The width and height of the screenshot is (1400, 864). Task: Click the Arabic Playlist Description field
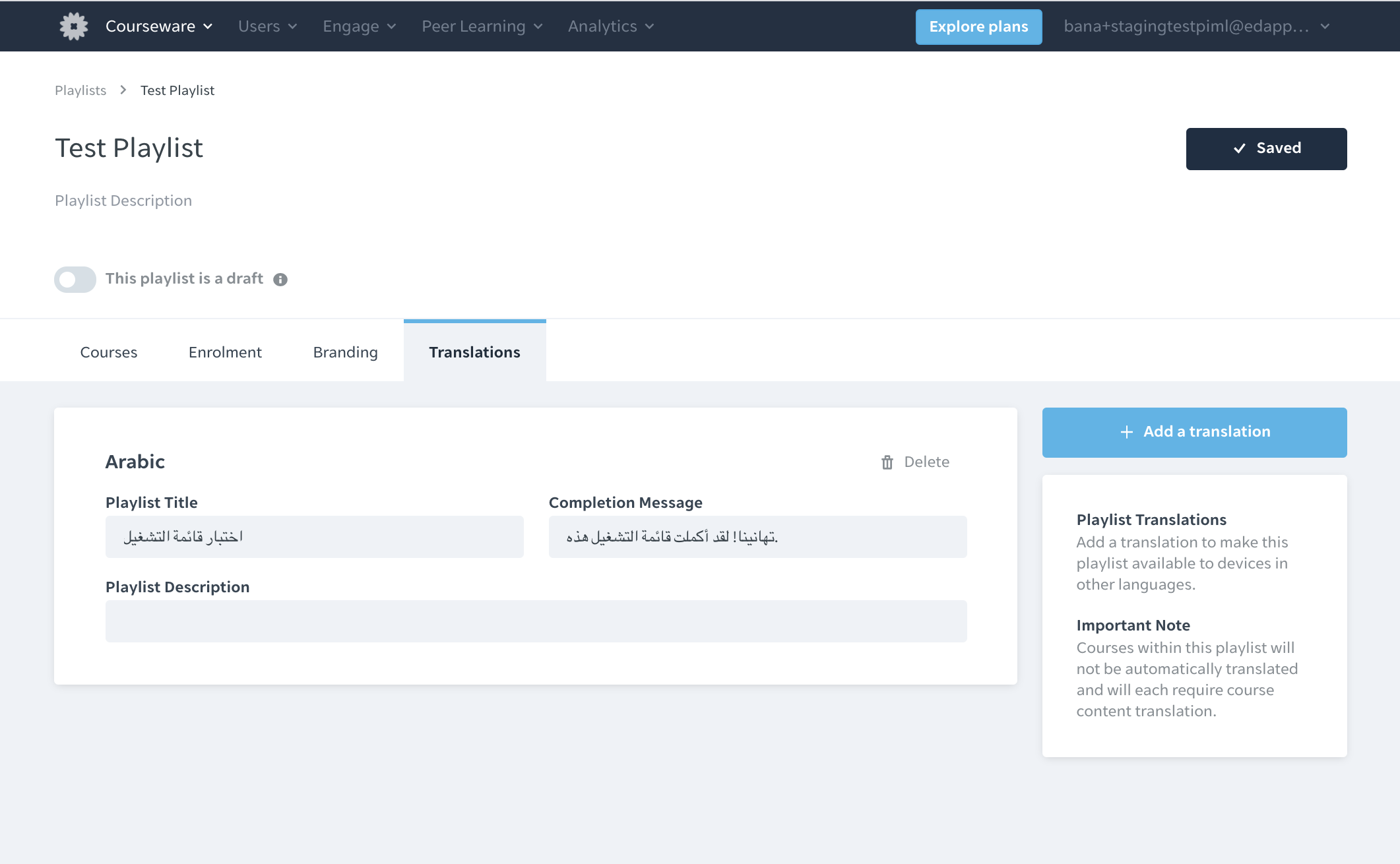[x=536, y=621]
